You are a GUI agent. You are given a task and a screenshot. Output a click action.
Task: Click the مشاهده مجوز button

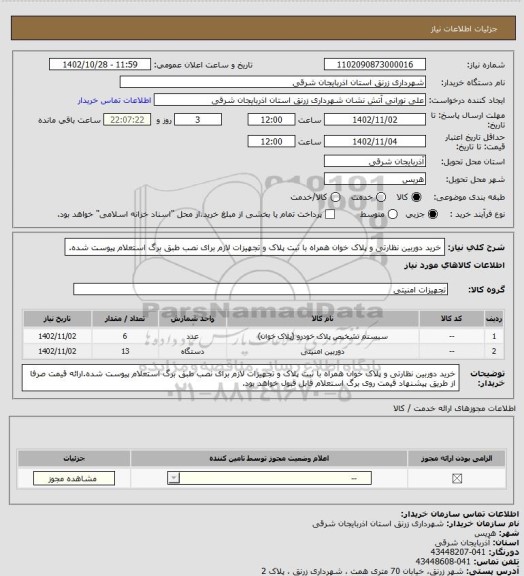[73, 478]
